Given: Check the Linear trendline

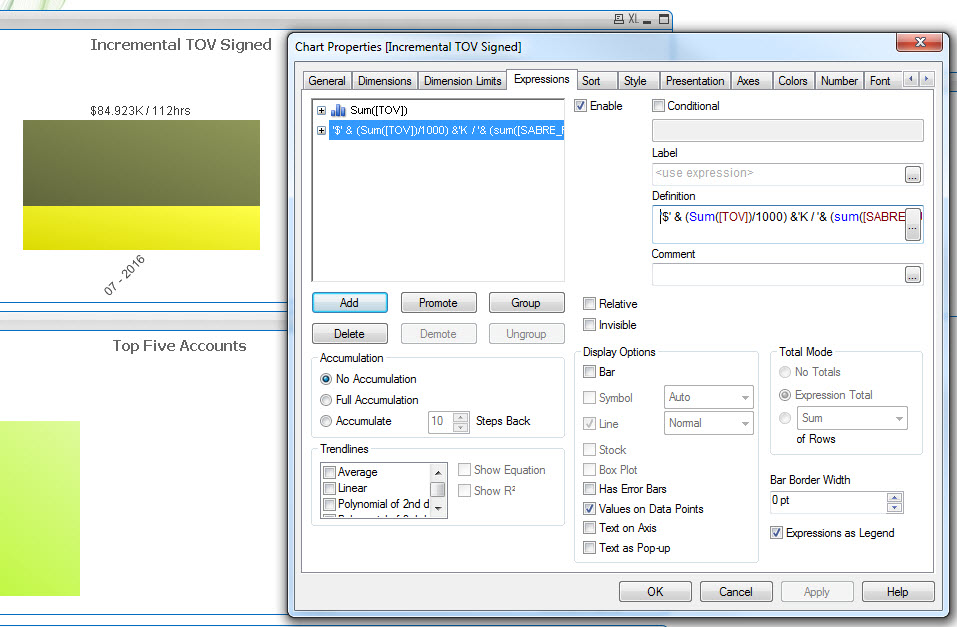Looking at the screenshot, I should click(x=330, y=488).
